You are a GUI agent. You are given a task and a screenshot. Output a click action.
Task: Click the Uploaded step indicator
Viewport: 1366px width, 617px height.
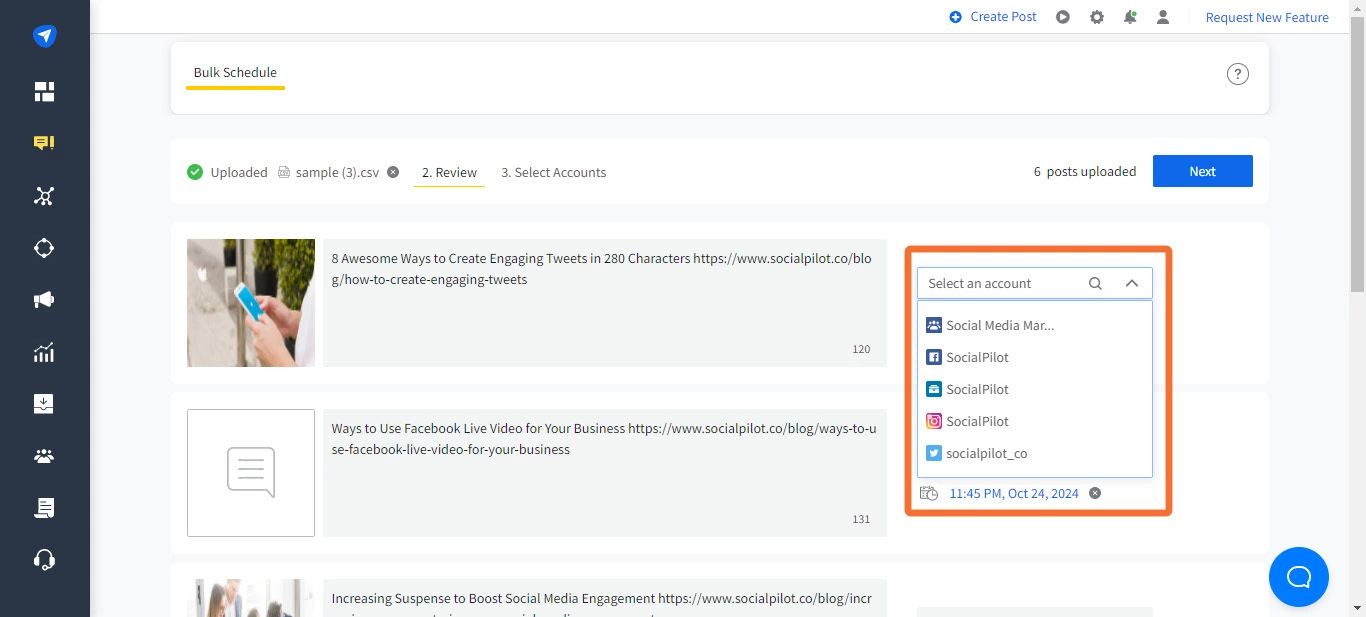[227, 172]
